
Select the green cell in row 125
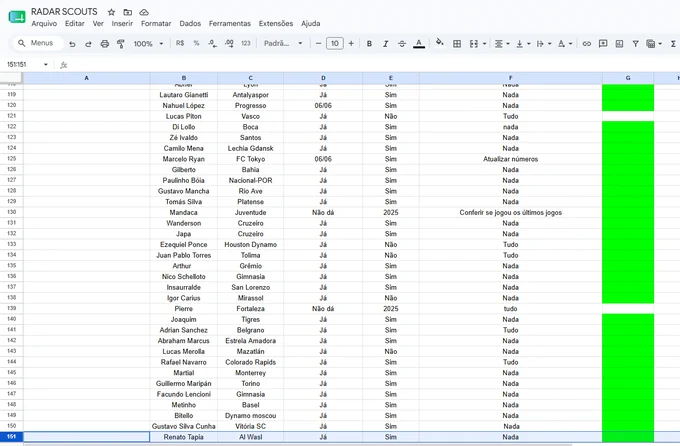[x=628, y=159]
